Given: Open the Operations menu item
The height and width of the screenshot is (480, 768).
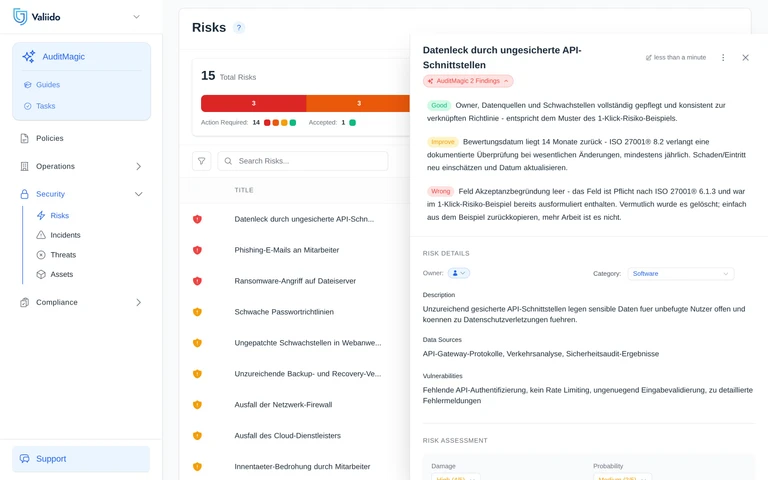Looking at the screenshot, I should 55,166.
